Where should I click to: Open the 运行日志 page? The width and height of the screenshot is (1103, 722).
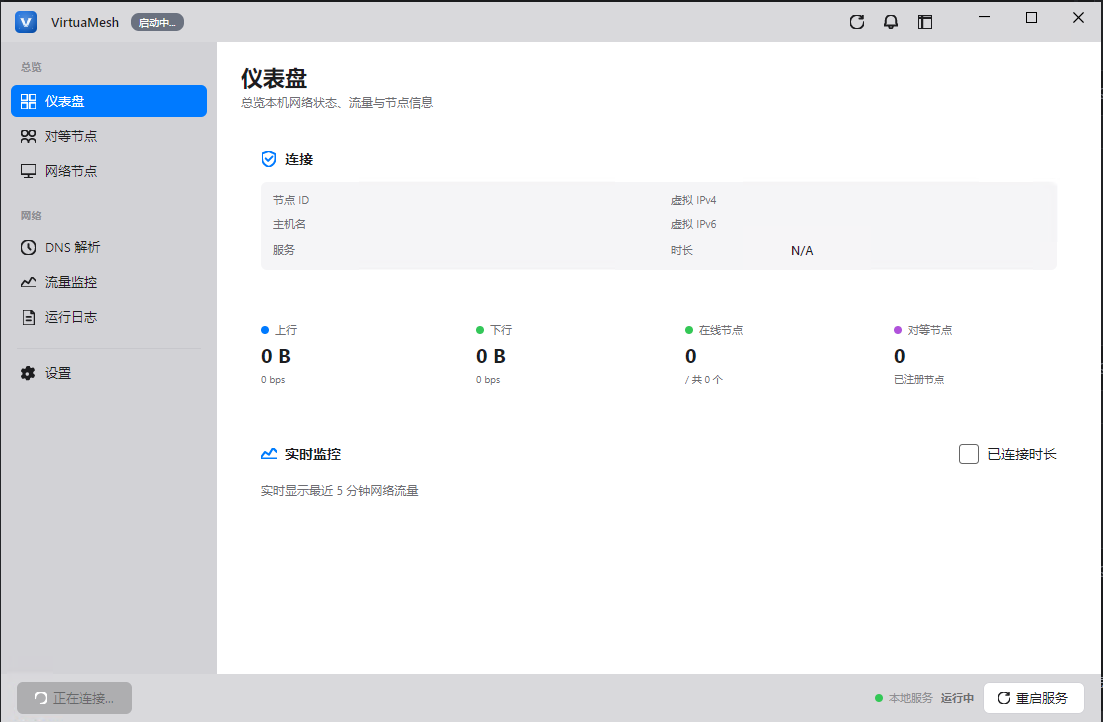tap(109, 317)
